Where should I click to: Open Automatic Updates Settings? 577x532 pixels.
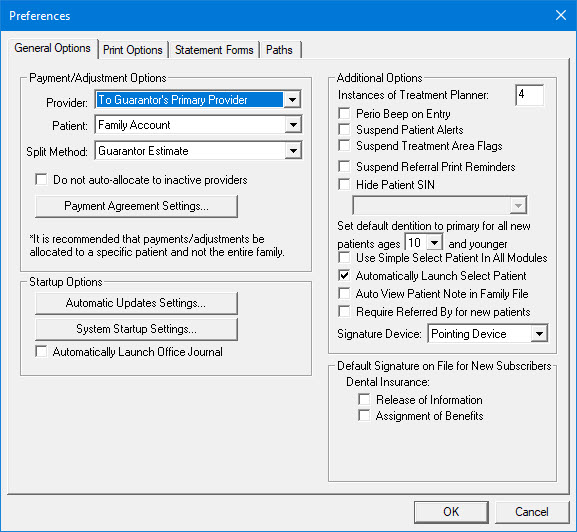click(137, 303)
